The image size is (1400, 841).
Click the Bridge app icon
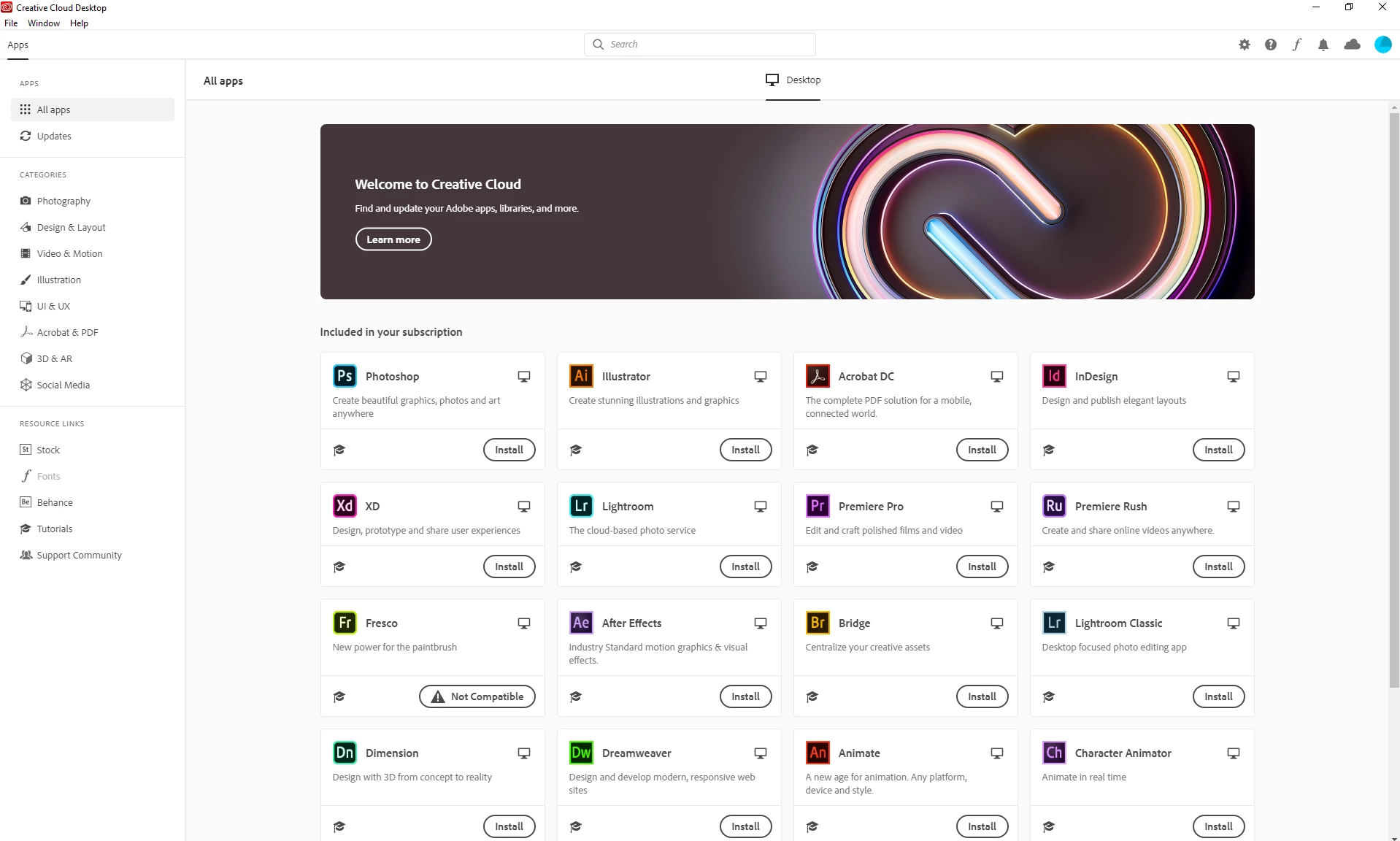click(x=818, y=623)
